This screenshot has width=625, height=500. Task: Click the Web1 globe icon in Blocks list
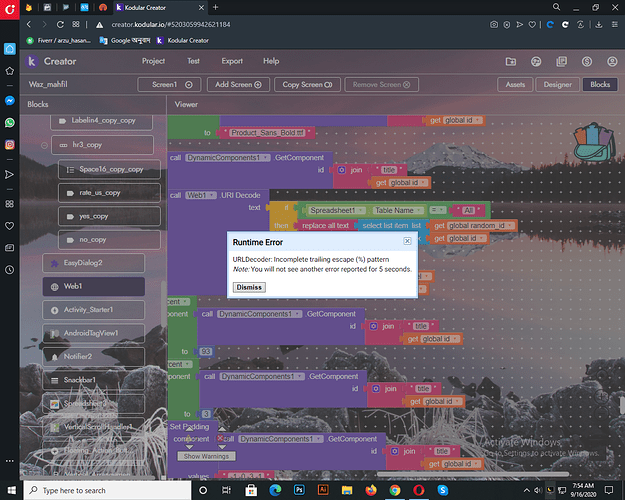pyautogui.click(x=55, y=287)
